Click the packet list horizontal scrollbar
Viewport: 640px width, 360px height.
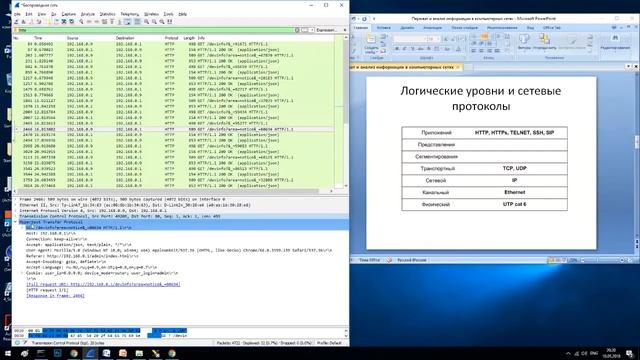click(173, 191)
